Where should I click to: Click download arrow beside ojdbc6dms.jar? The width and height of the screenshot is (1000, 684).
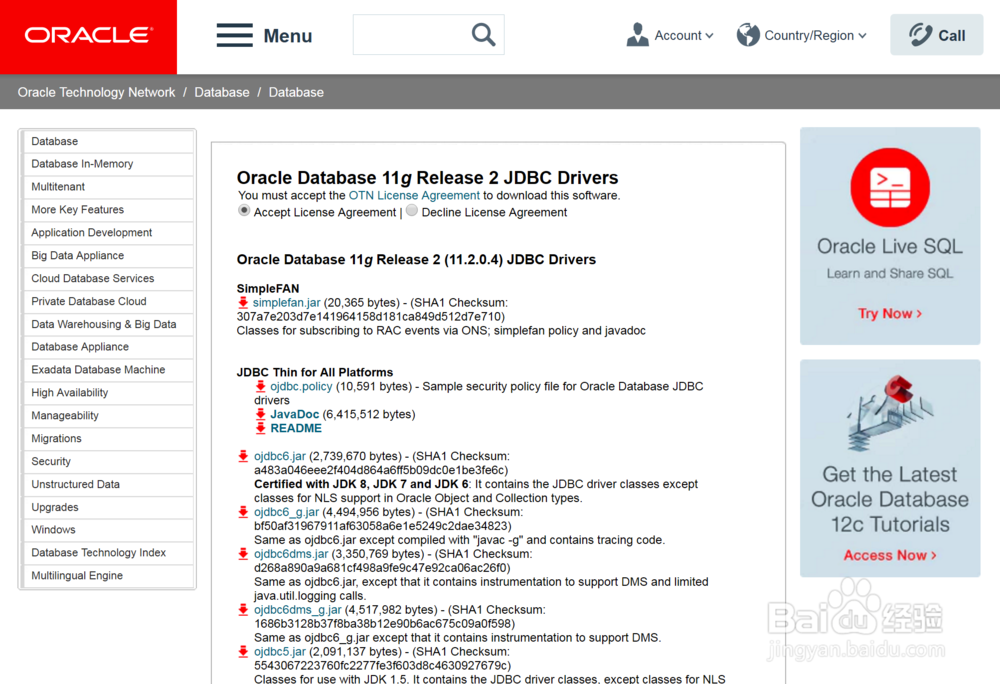(x=243, y=554)
